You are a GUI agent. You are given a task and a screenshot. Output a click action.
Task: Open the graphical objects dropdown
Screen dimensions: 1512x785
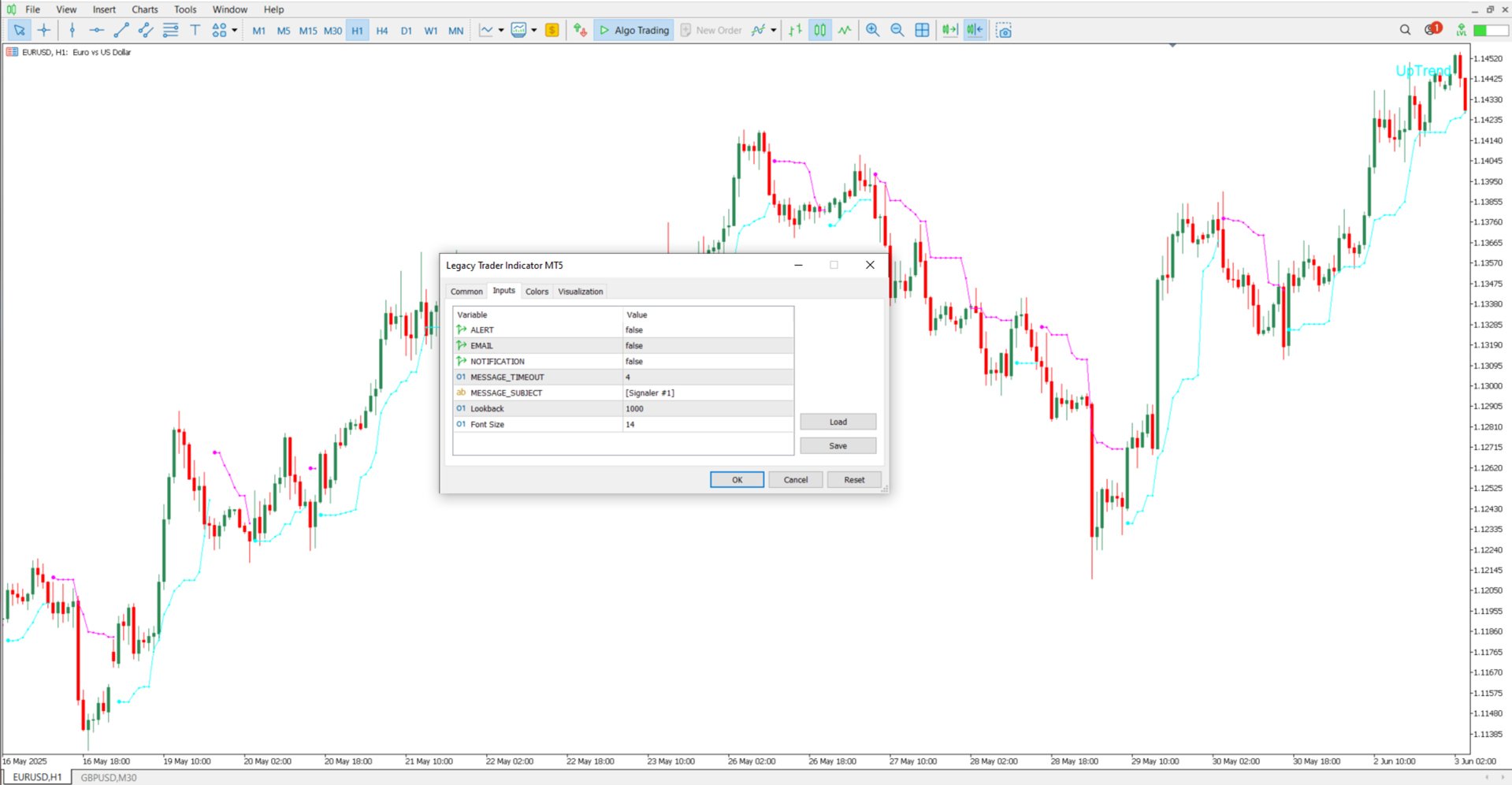point(234,30)
